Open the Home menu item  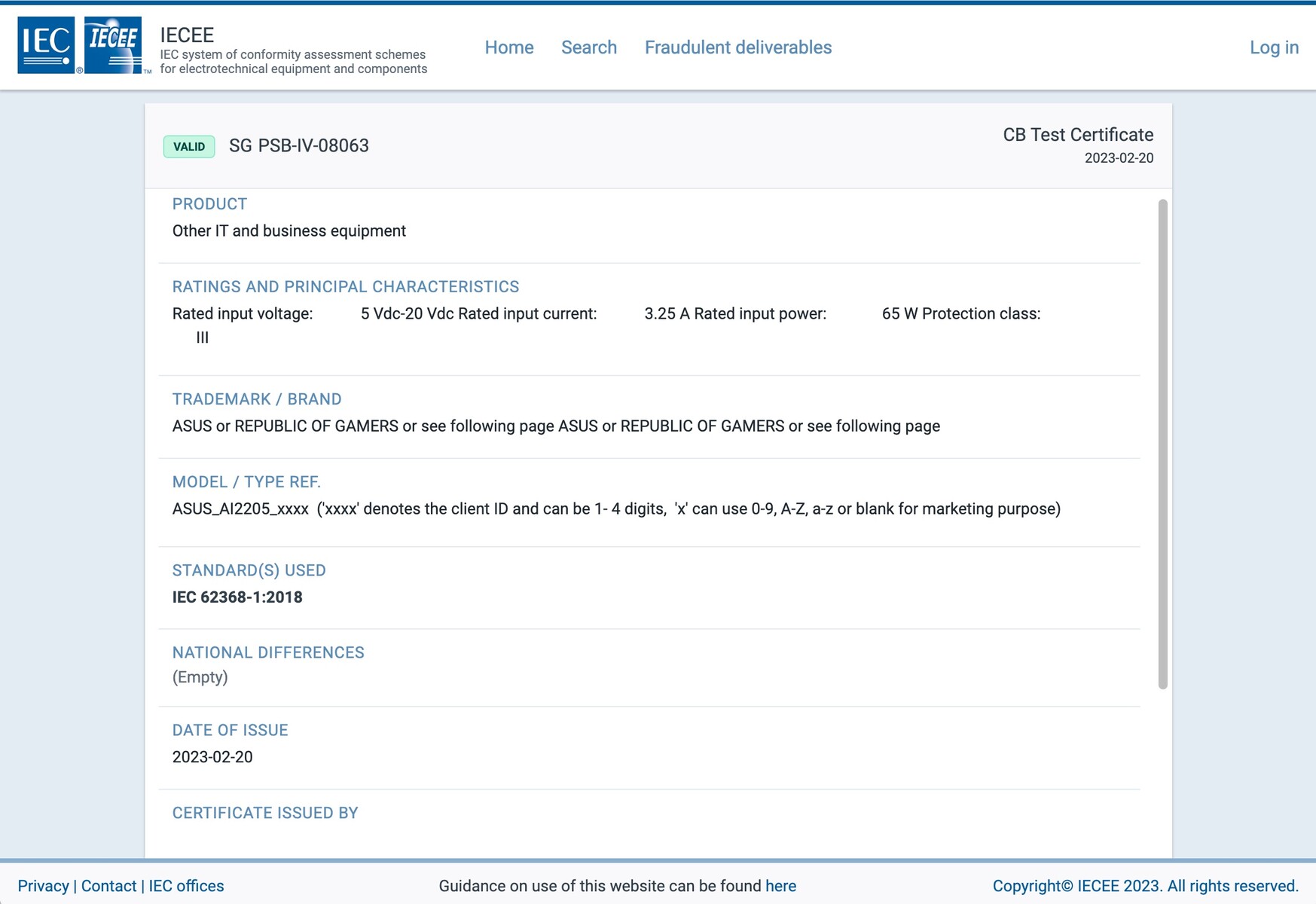click(x=509, y=47)
